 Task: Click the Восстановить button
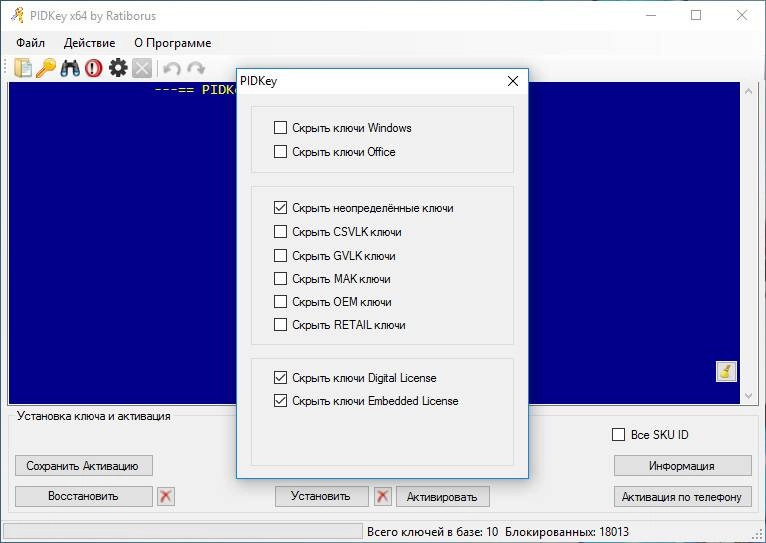84,496
